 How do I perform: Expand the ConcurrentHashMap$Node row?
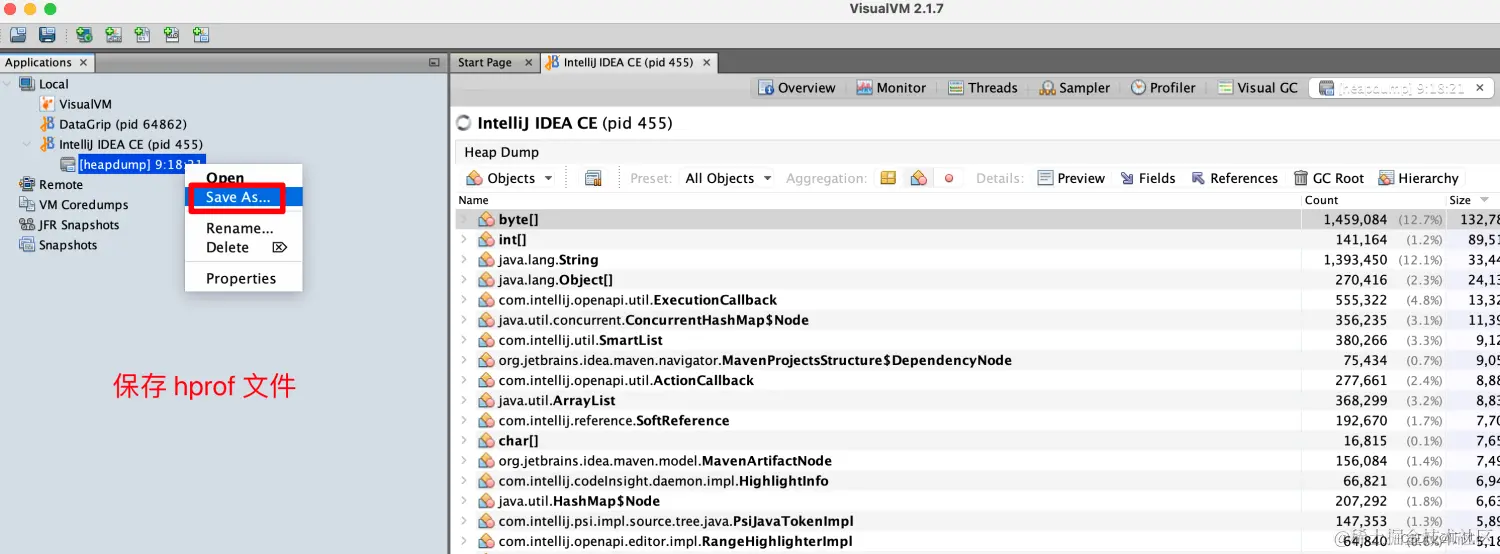[x=464, y=320]
